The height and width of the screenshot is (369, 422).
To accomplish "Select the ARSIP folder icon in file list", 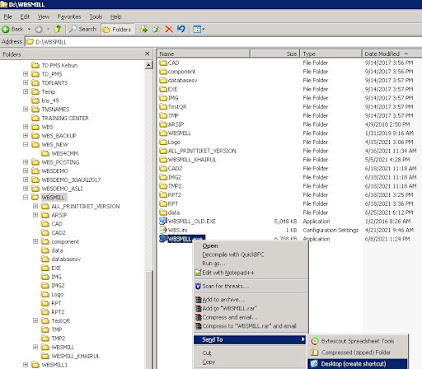I will coord(163,124).
